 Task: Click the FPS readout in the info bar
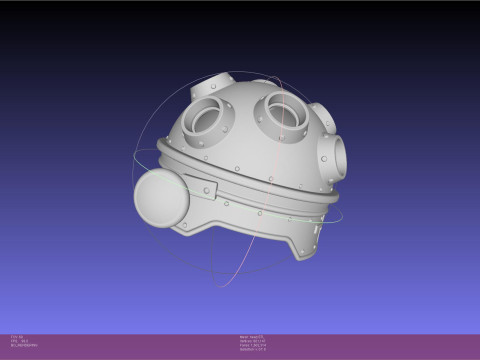[x=19, y=341]
